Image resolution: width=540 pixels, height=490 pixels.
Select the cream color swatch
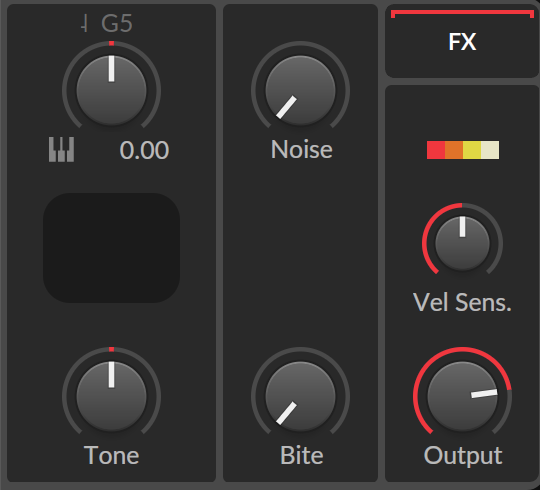click(x=490, y=150)
